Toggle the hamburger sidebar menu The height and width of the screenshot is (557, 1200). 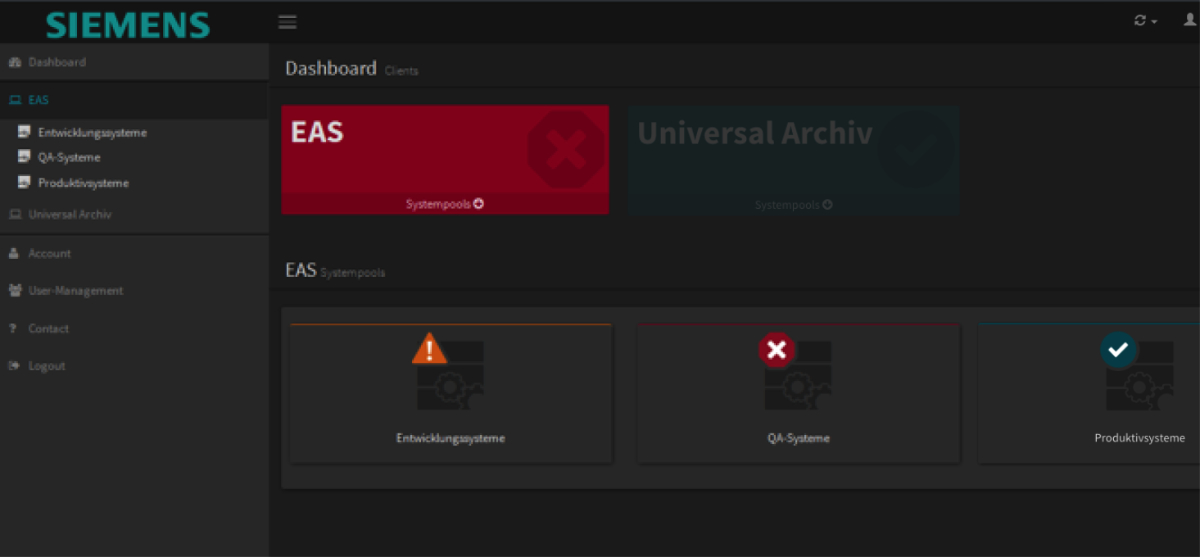[x=288, y=22]
